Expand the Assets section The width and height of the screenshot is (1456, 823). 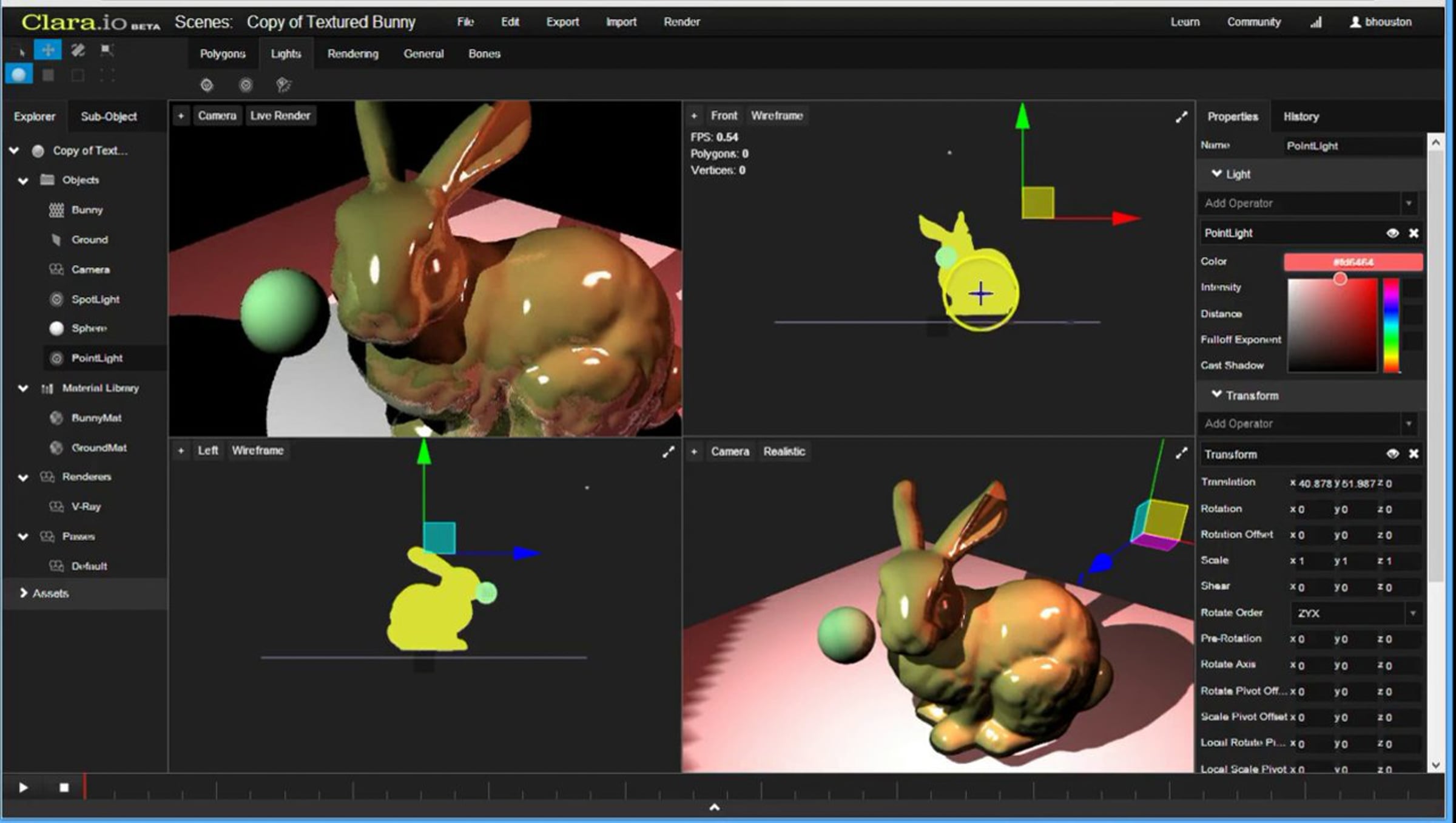point(23,593)
